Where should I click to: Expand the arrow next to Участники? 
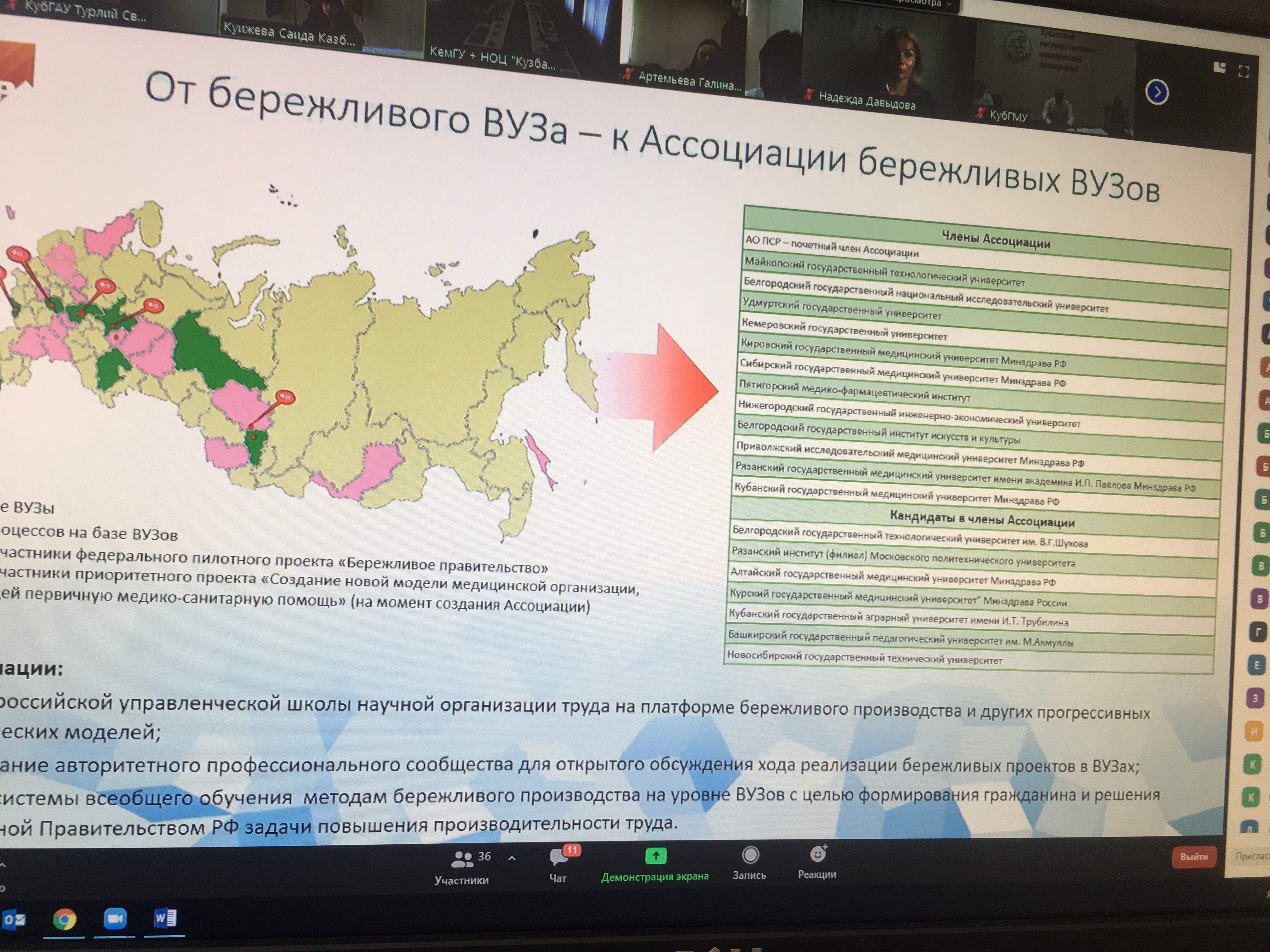point(512,858)
